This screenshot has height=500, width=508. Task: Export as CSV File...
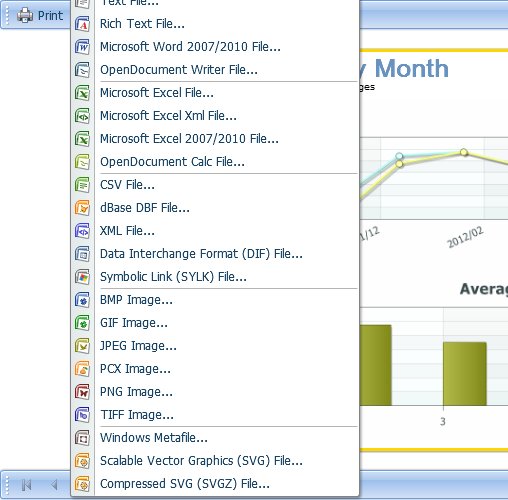tap(215, 185)
